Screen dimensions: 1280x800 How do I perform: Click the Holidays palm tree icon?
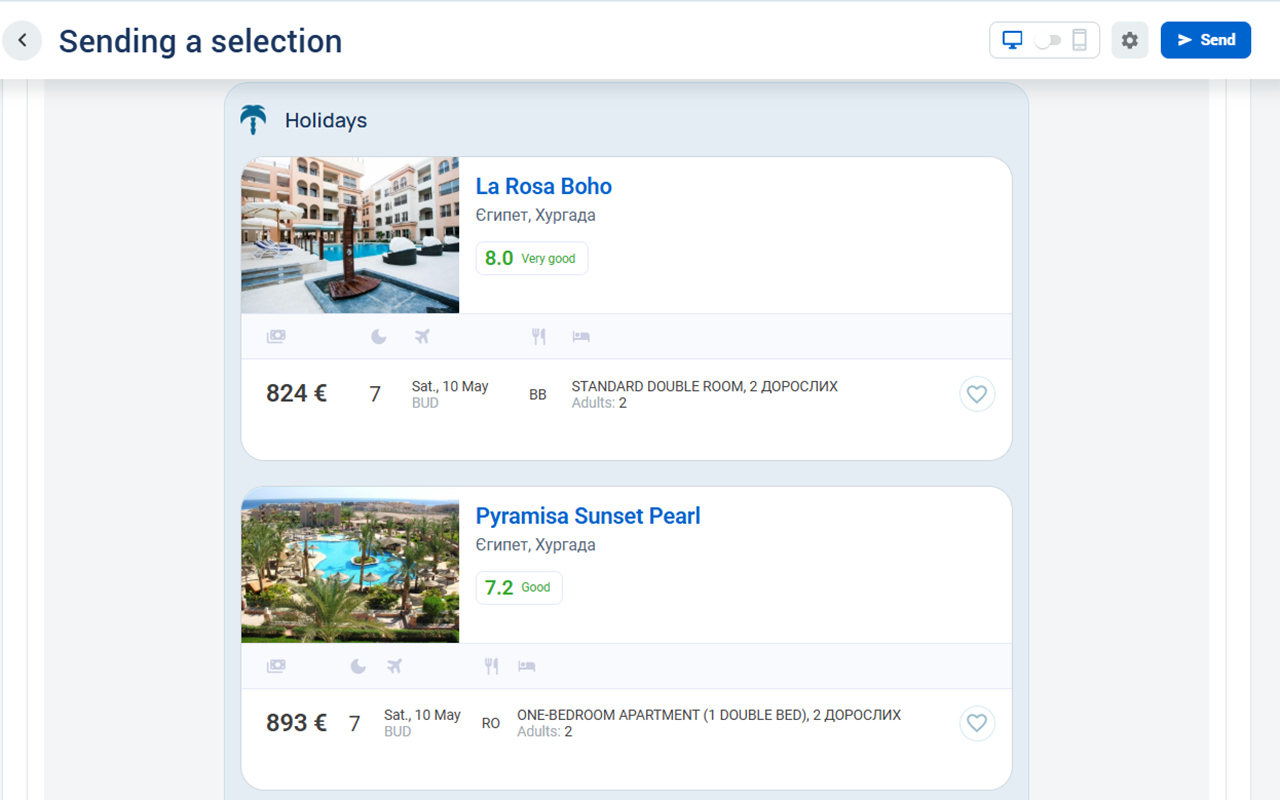pos(253,120)
